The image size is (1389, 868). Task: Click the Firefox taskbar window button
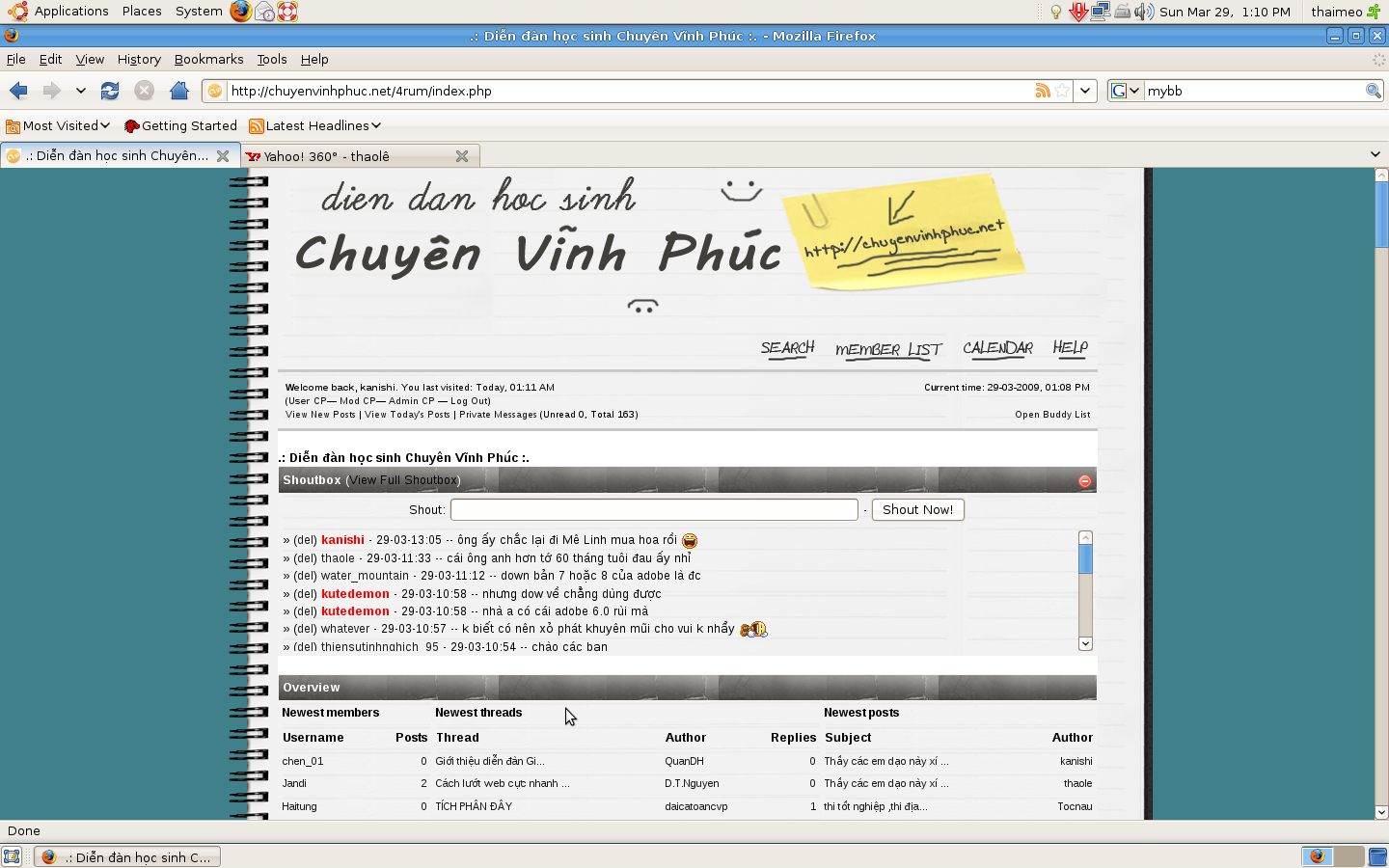[x=127, y=856]
